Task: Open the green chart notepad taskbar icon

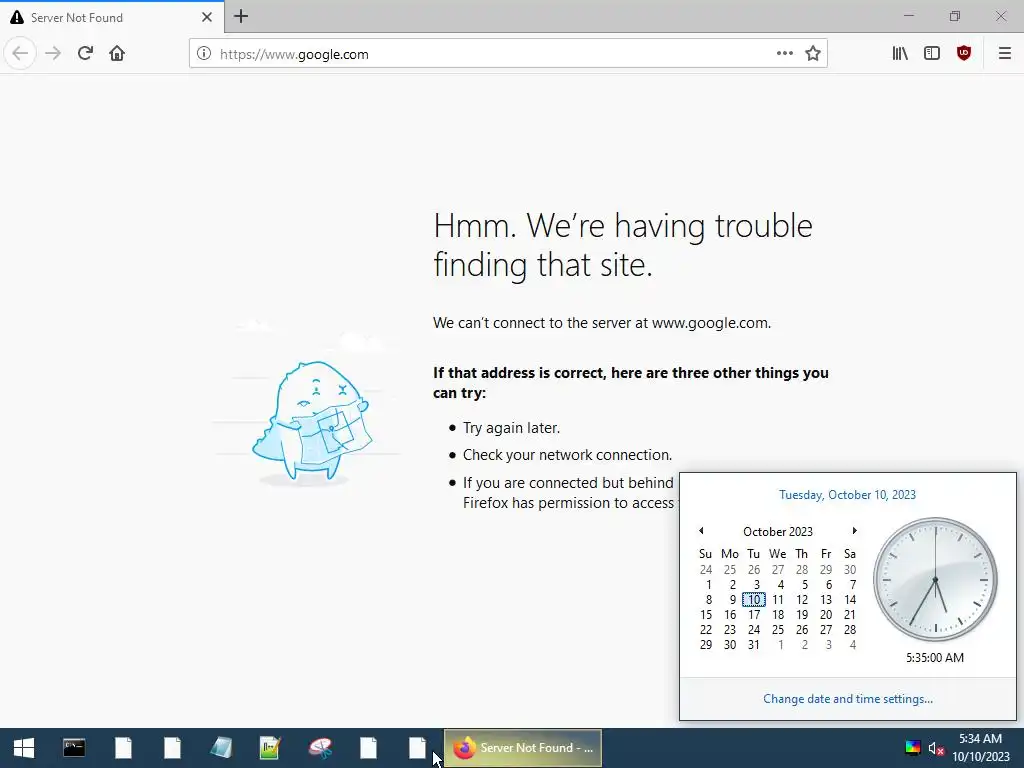Action: click(270, 748)
